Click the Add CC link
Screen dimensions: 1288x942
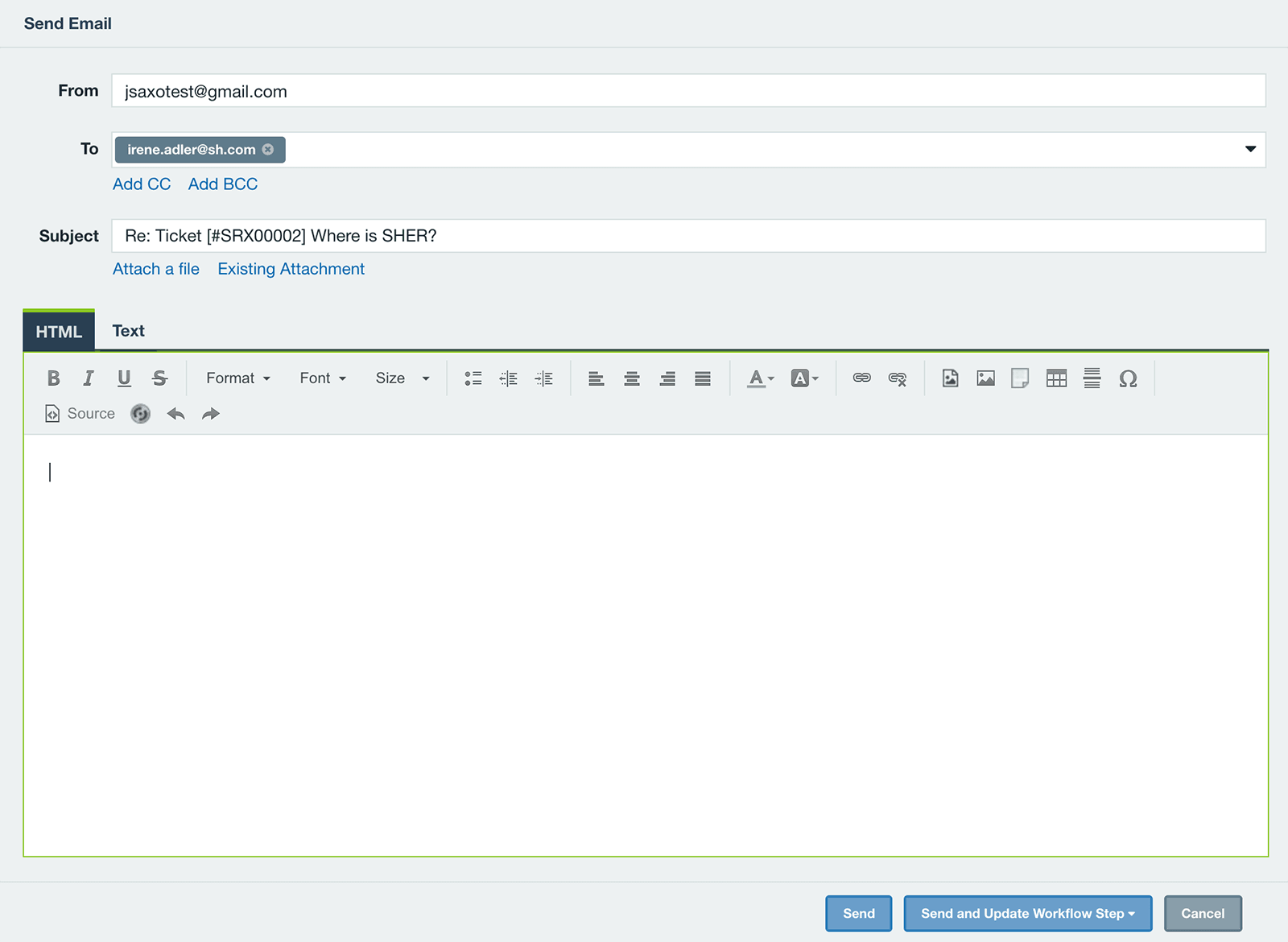142,184
